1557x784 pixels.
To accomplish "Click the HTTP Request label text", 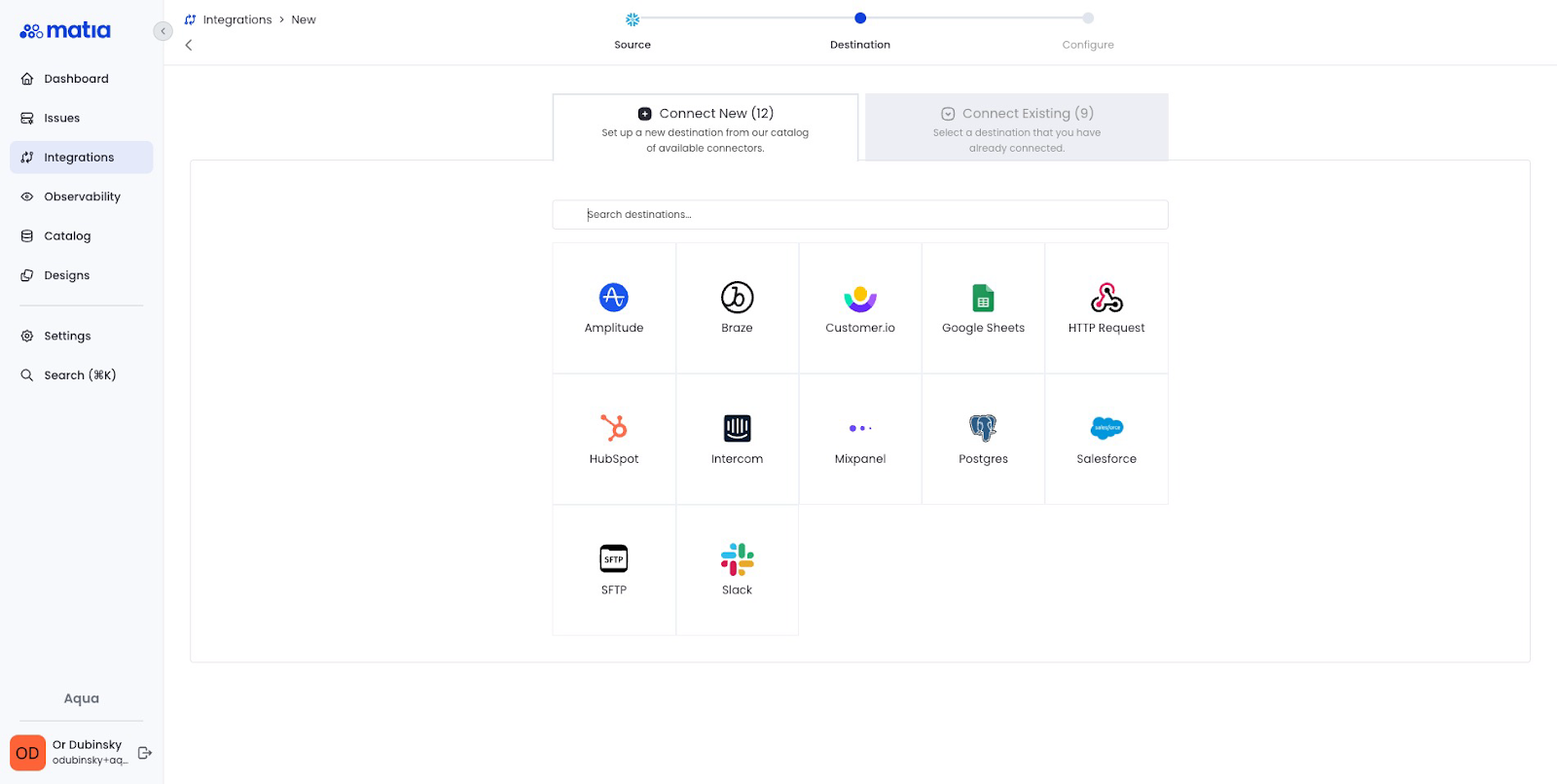I will [x=1106, y=328].
